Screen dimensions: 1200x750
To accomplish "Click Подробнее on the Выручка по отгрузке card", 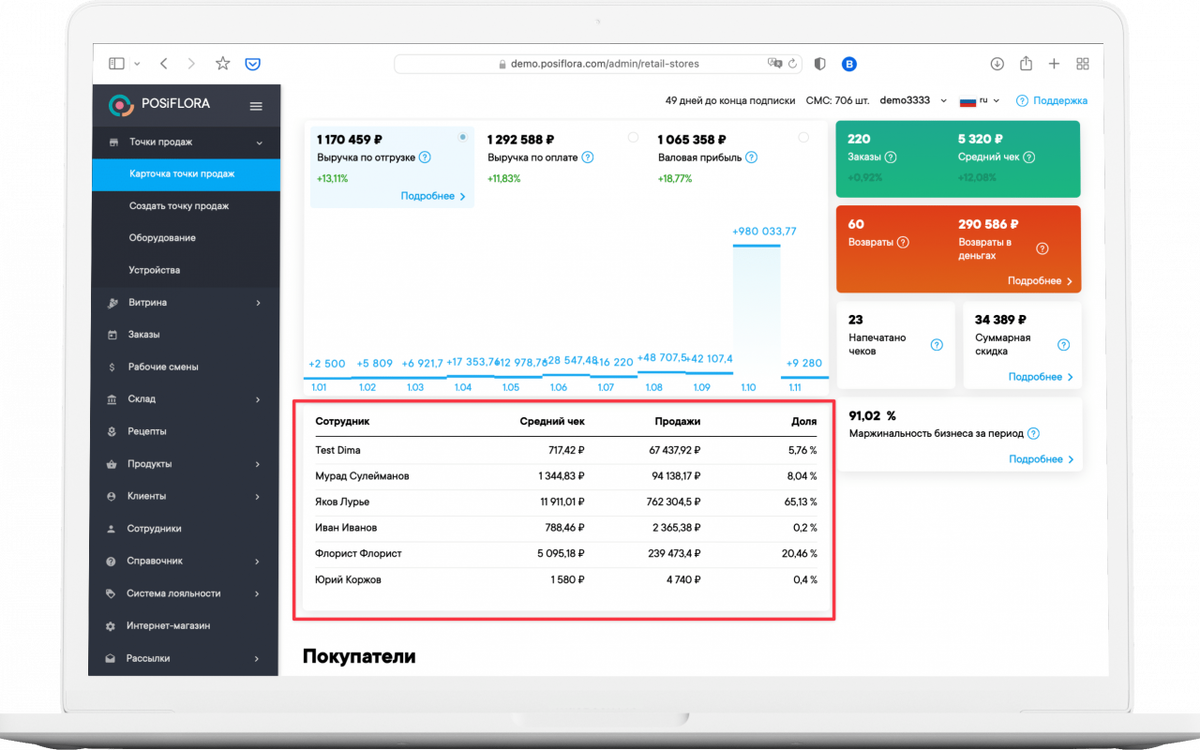I will 433,196.
